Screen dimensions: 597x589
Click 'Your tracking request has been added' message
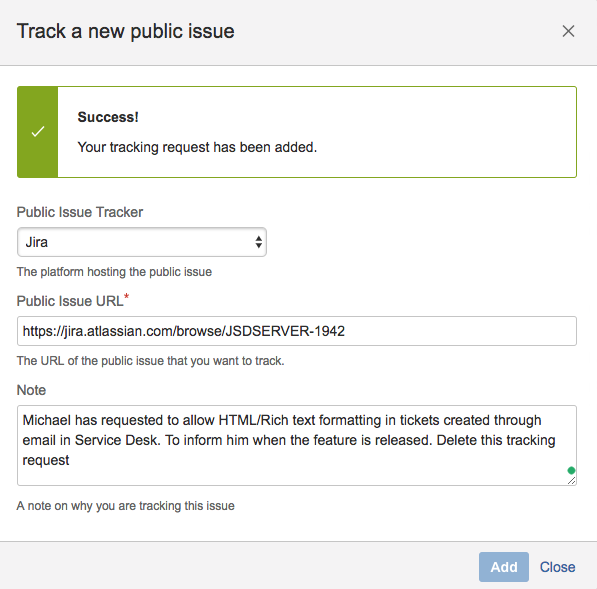point(197,147)
